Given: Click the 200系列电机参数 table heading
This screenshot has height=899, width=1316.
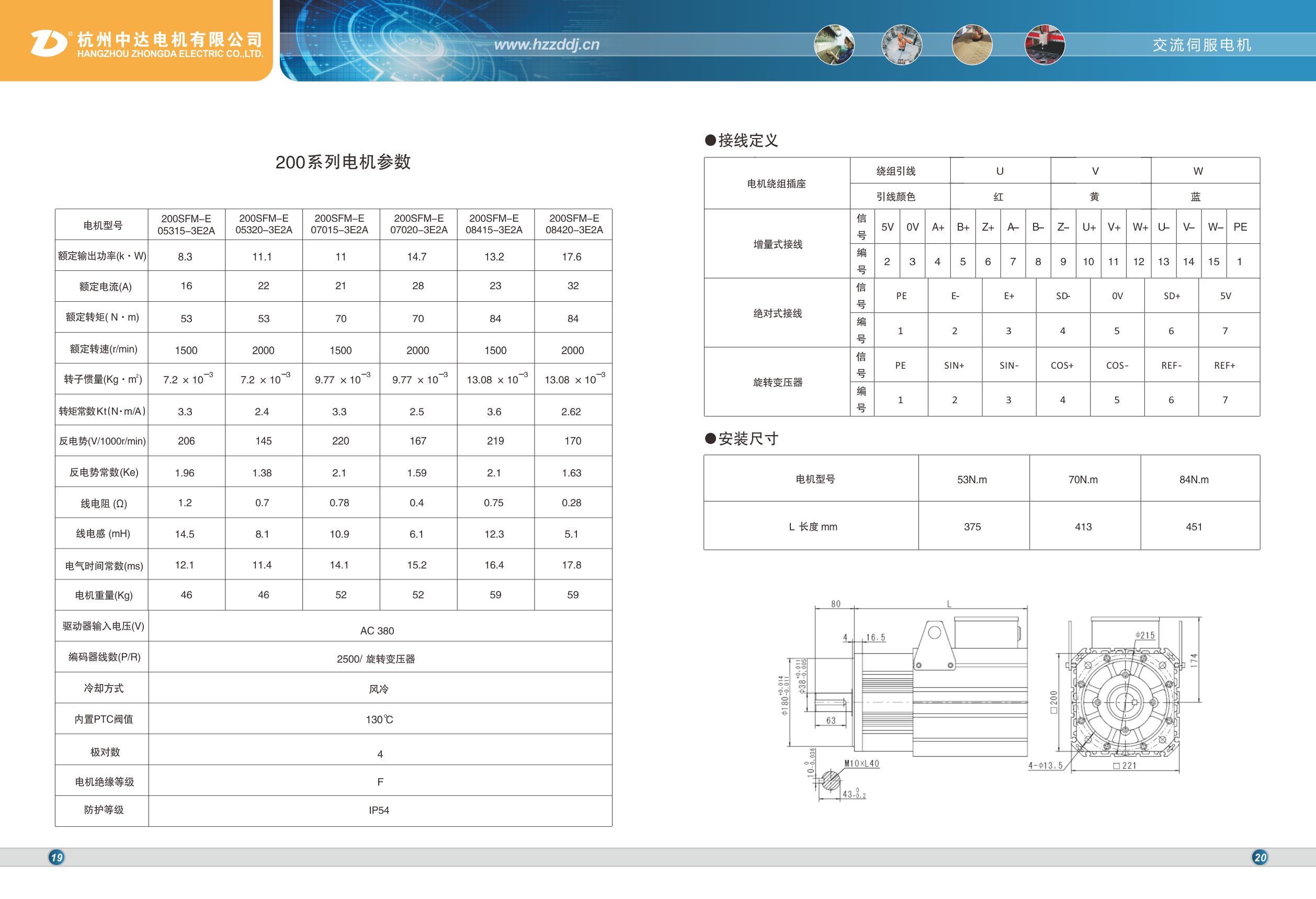Looking at the screenshot, I should tap(343, 162).
